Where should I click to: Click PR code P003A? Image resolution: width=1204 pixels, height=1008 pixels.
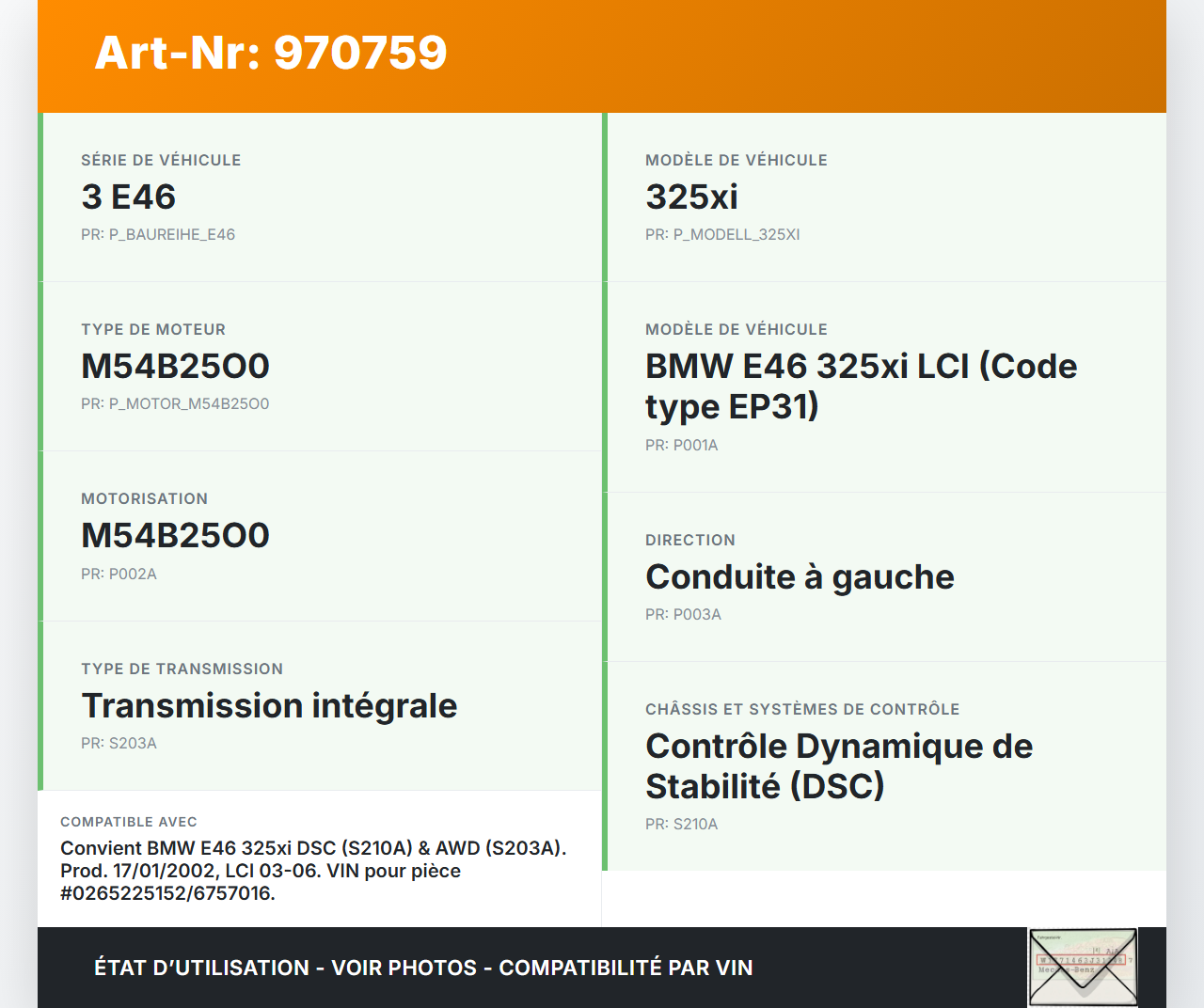683,614
